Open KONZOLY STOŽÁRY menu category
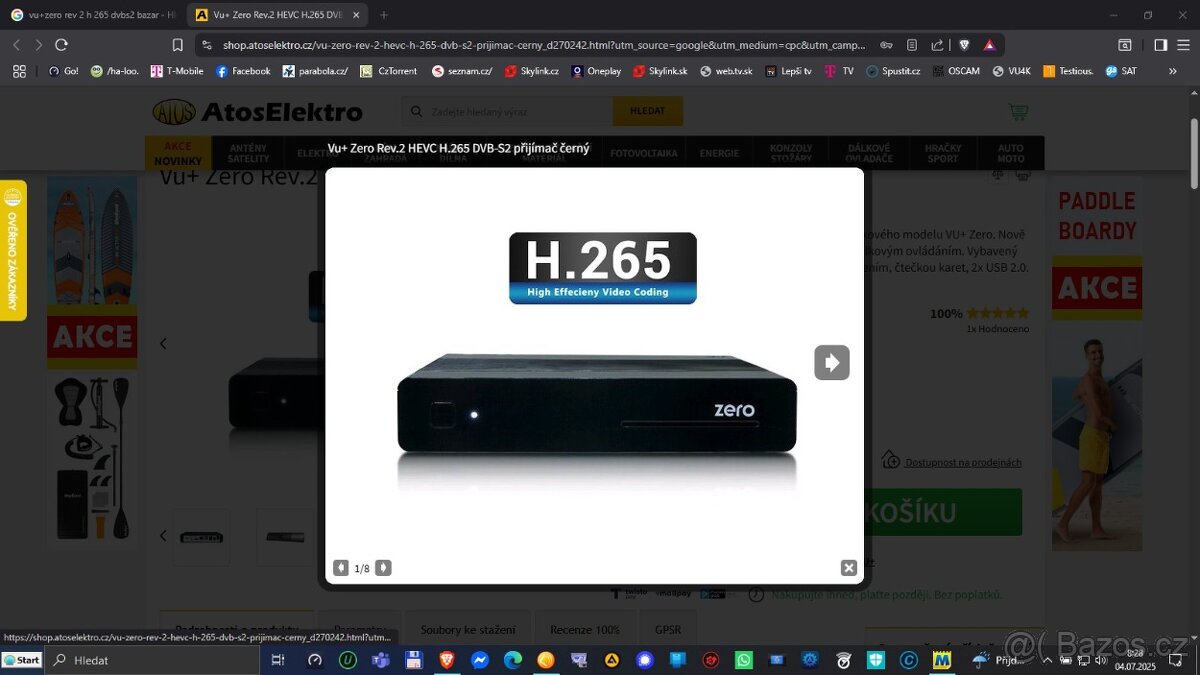The height and width of the screenshot is (675, 1200). [x=791, y=153]
